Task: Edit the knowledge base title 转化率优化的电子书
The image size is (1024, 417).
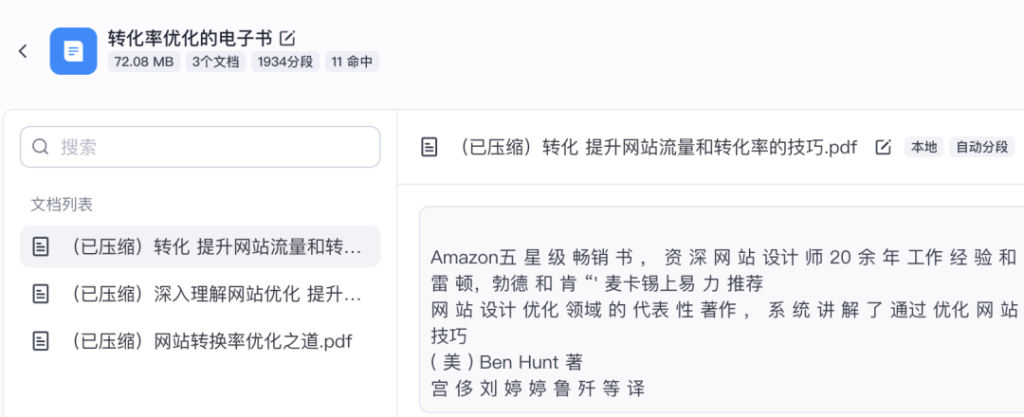Action: pos(287,39)
